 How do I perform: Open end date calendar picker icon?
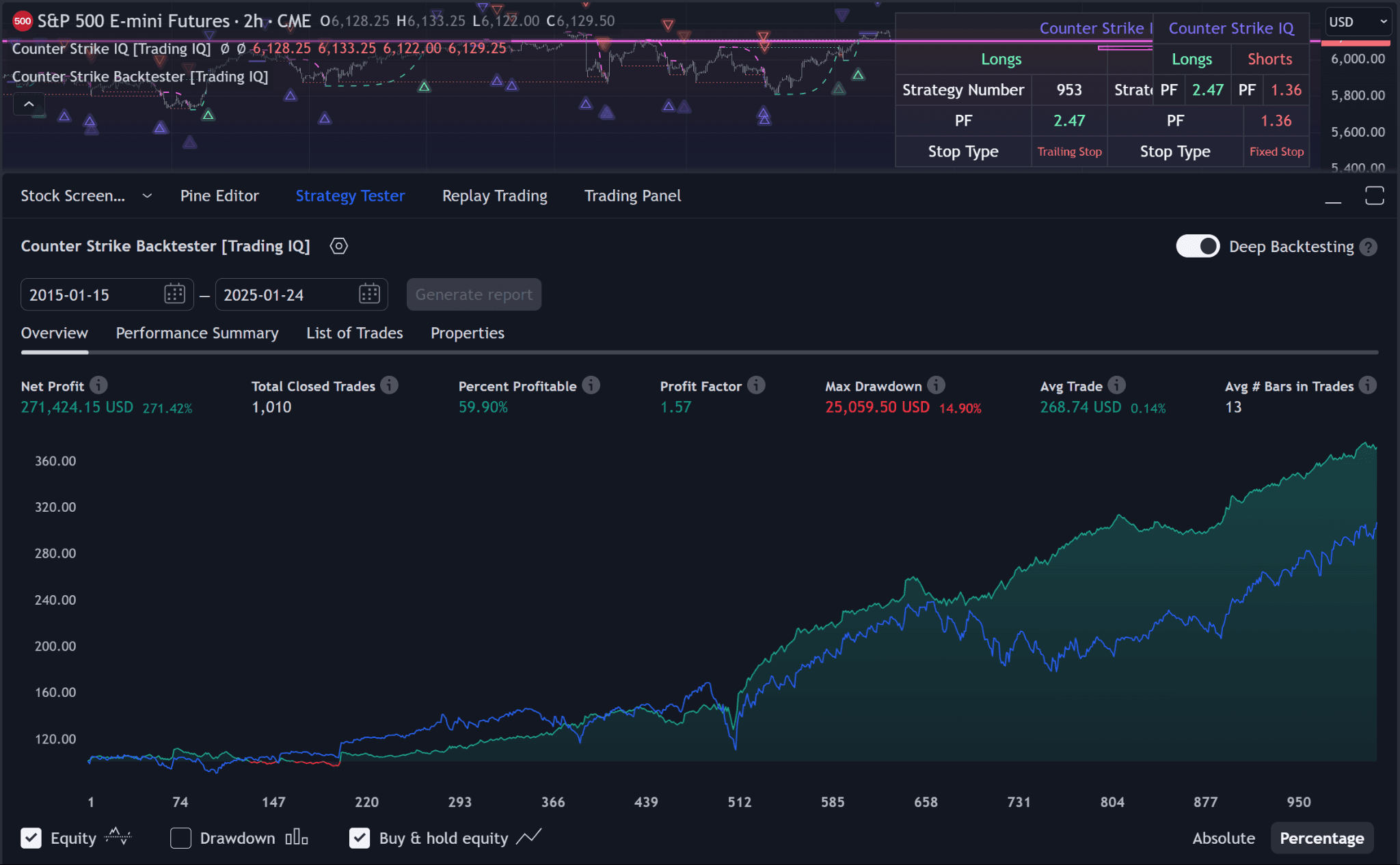click(x=369, y=294)
